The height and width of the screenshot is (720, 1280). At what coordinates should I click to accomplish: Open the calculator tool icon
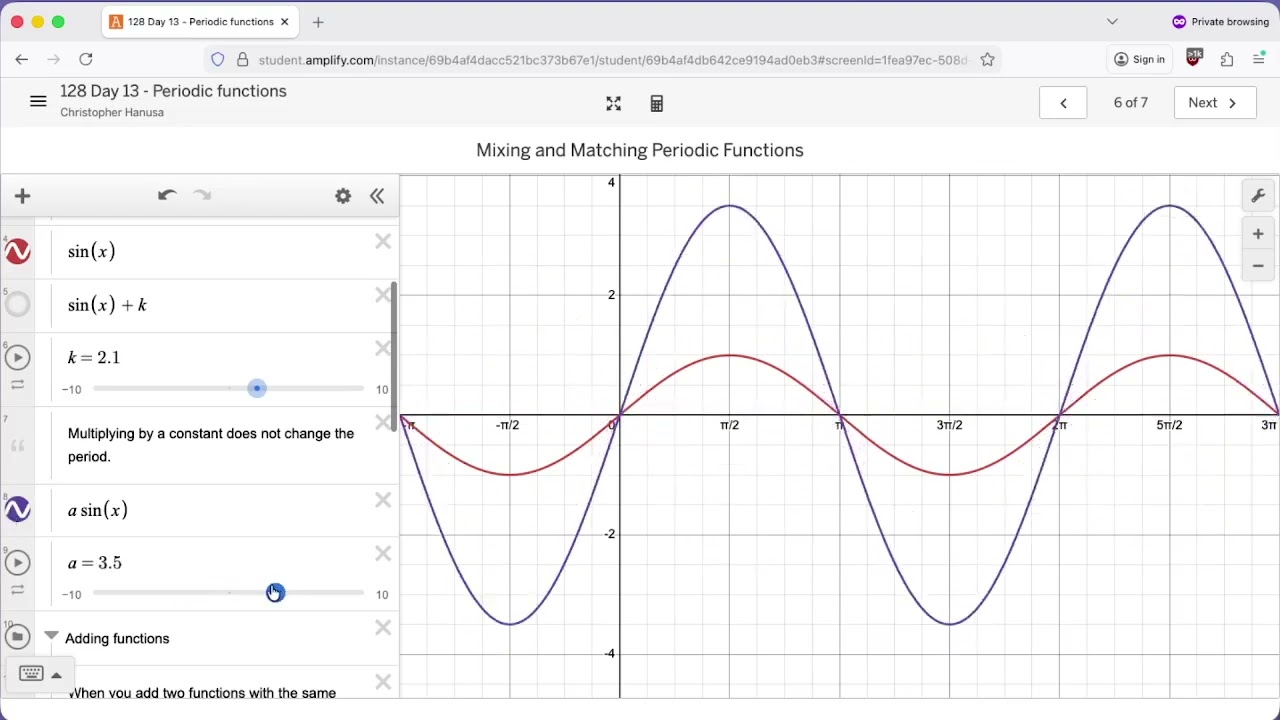656,104
